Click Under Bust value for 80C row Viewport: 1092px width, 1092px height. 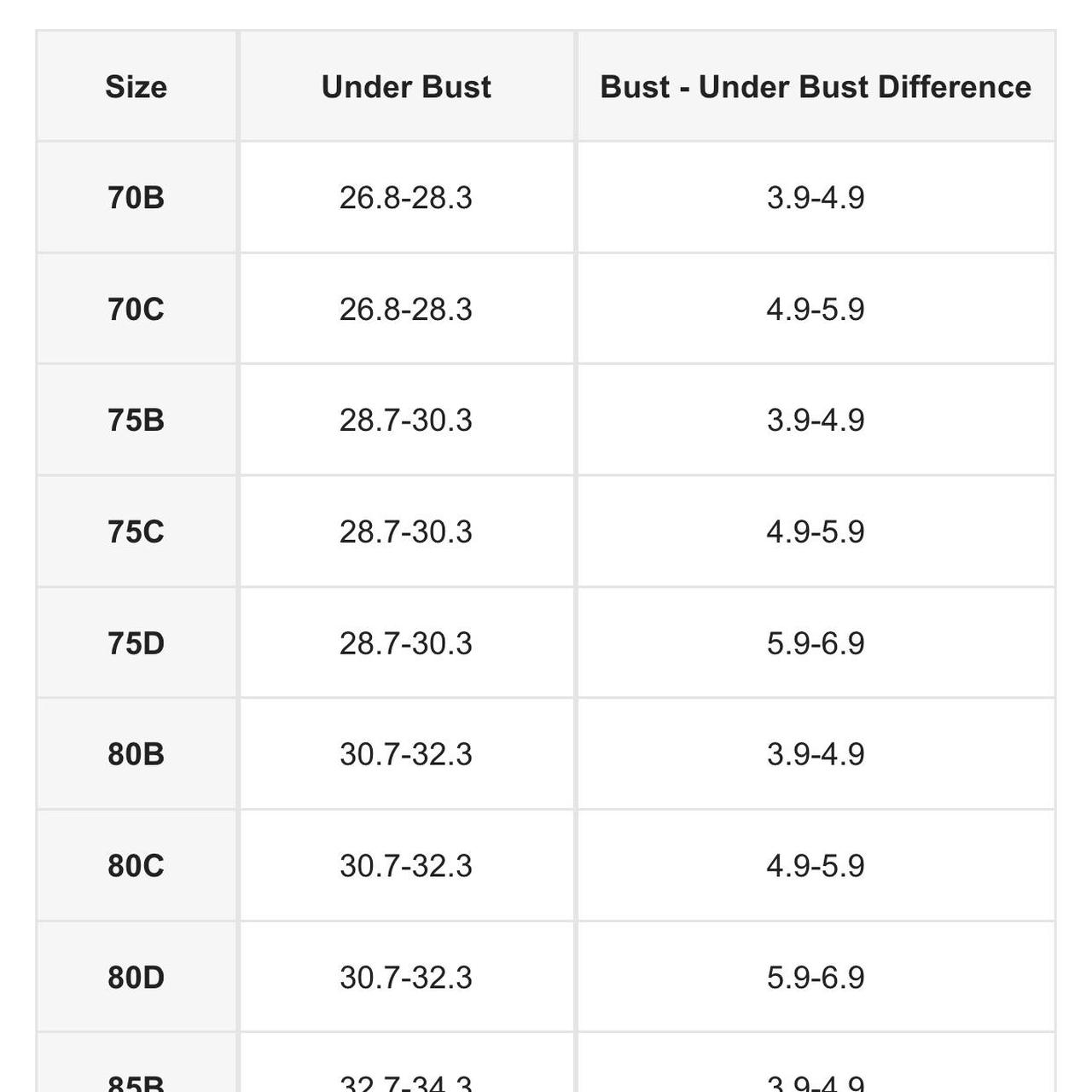tap(405, 866)
